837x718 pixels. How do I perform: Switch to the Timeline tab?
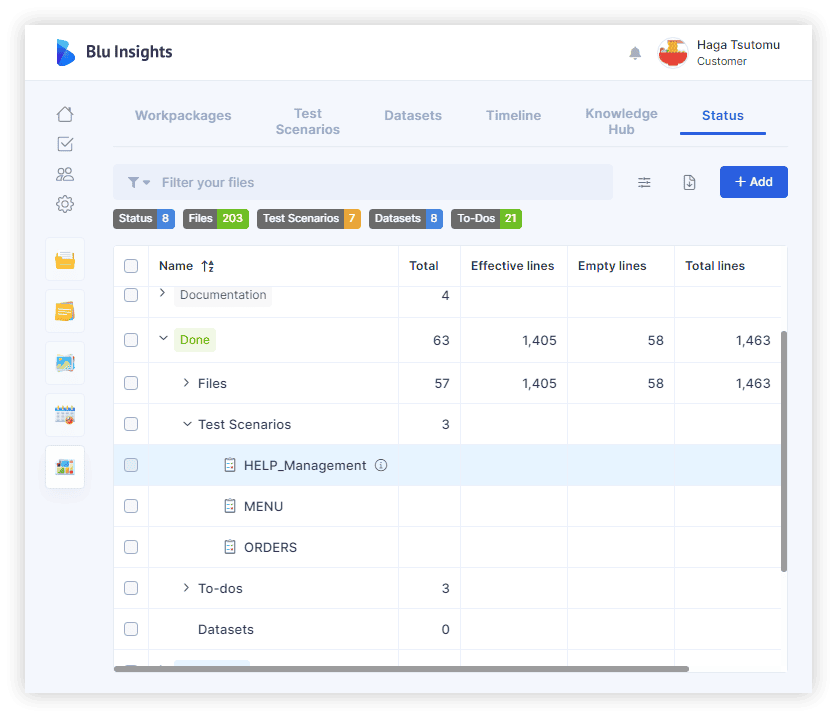pyautogui.click(x=513, y=115)
